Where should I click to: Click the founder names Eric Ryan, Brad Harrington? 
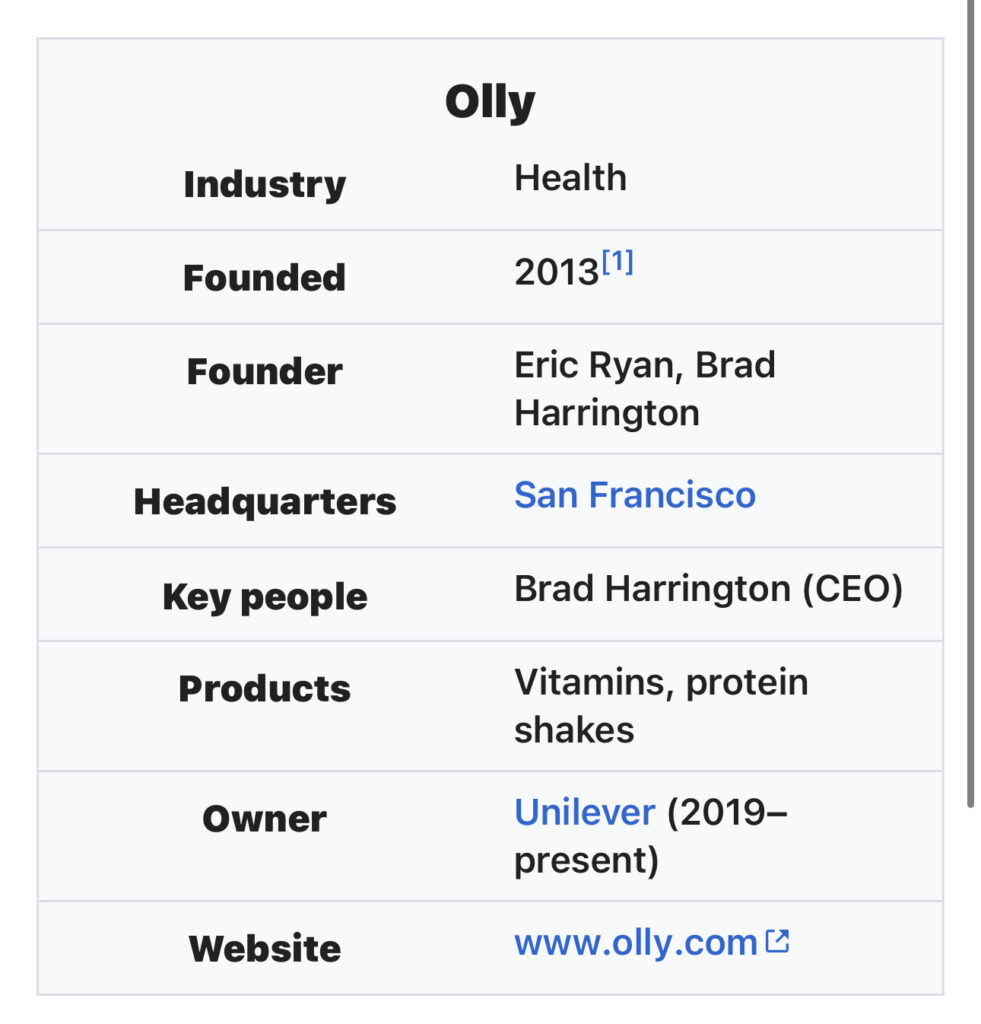(x=644, y=388)
